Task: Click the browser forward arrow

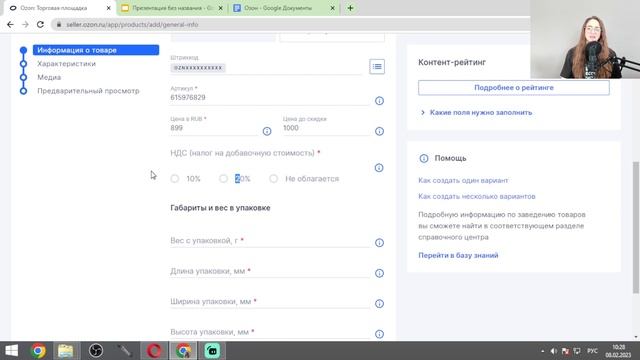Action: 25,24
